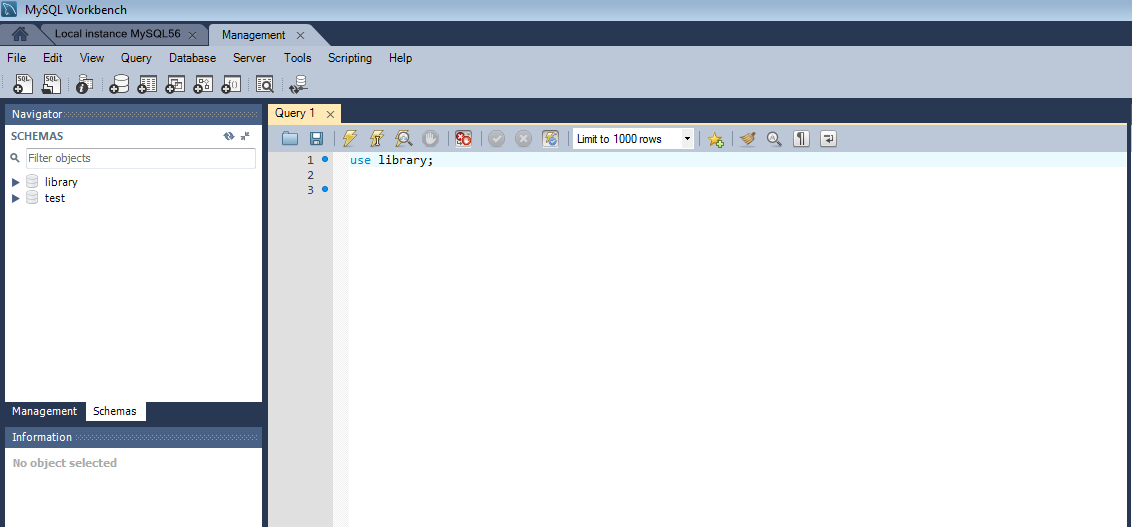Stop query execution hand icon

430,139
